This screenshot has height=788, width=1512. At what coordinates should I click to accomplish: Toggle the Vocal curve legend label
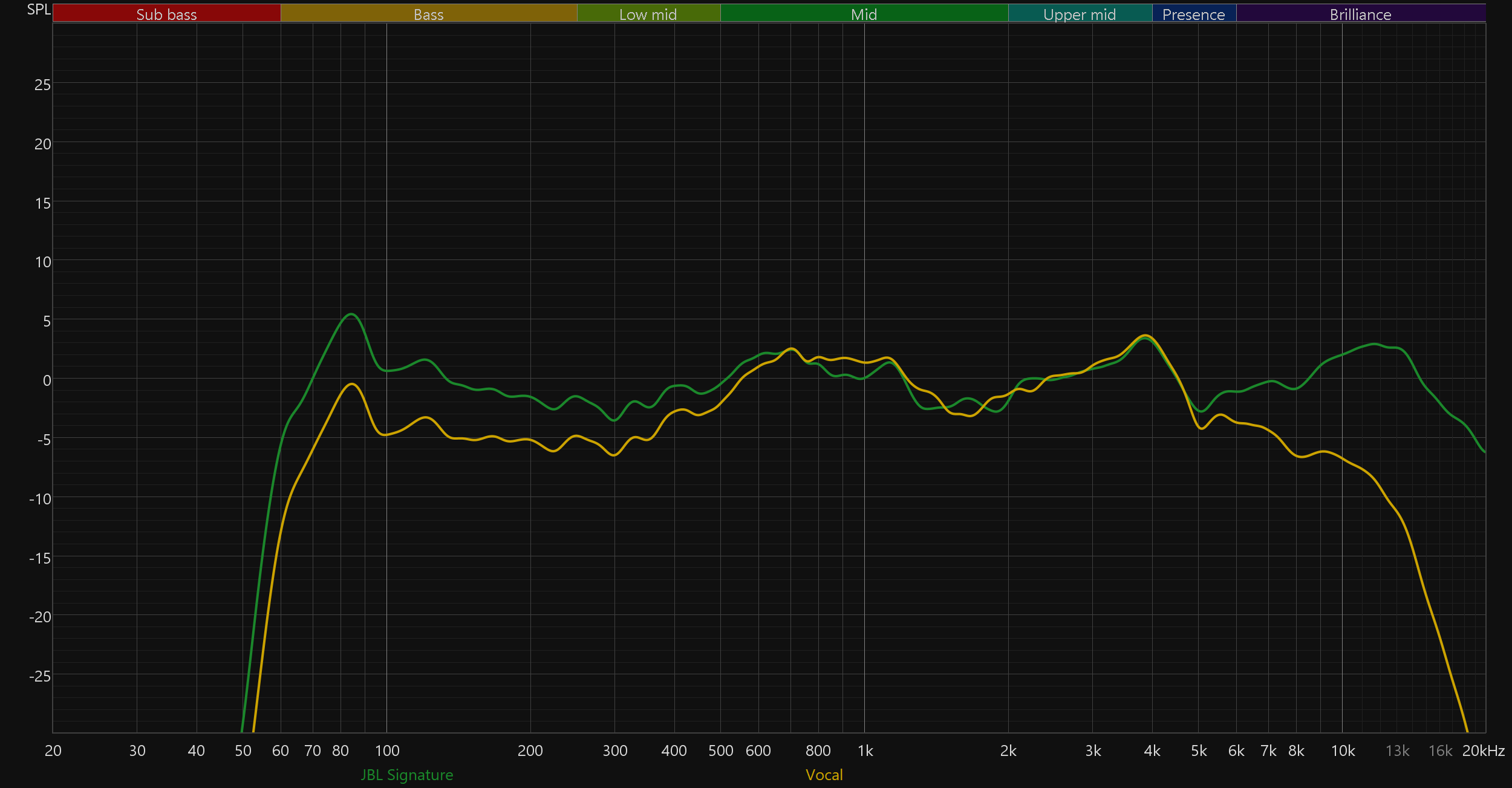(824, 775)
